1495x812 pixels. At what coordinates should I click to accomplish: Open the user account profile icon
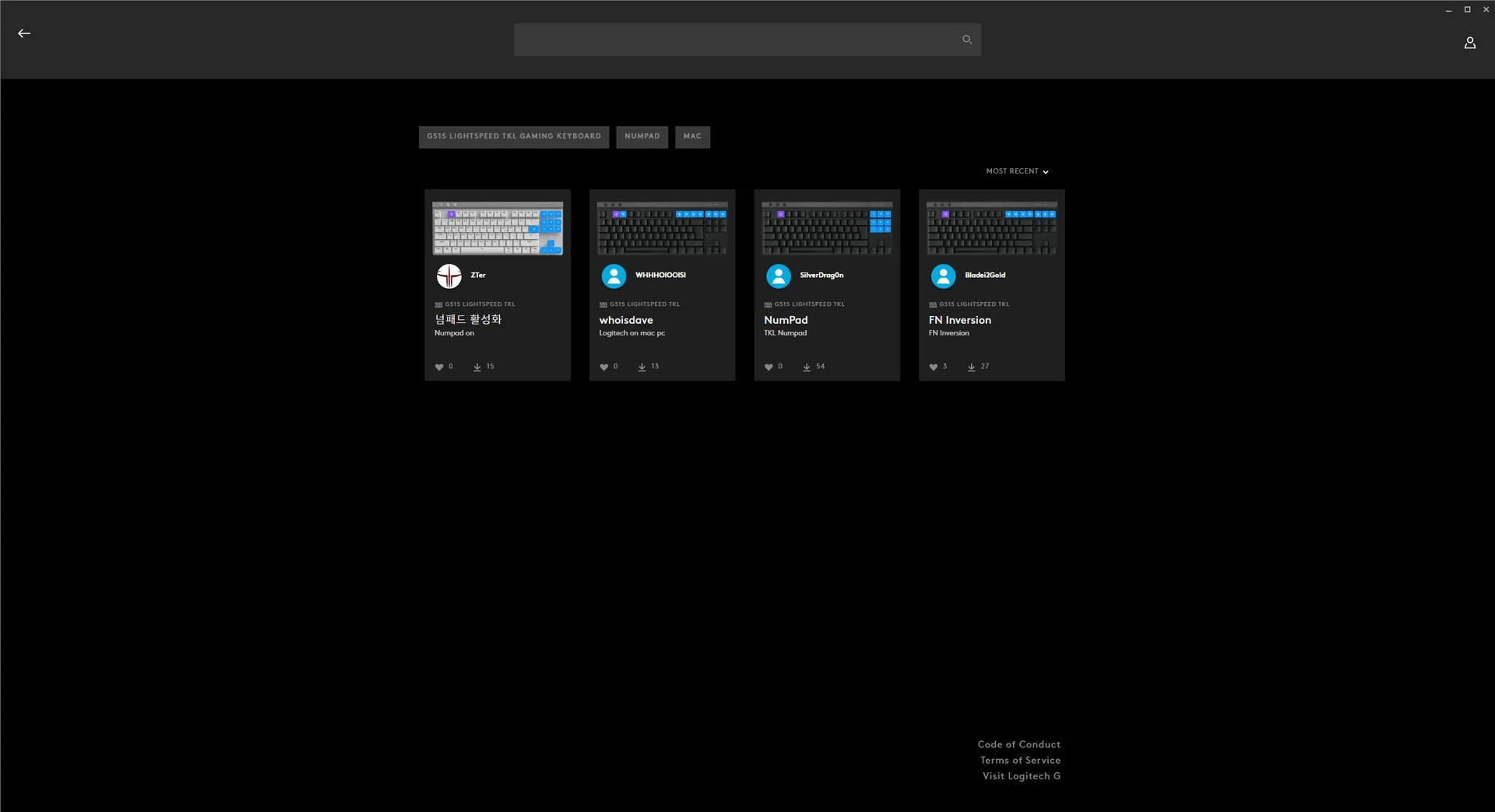coord(1469,43)
